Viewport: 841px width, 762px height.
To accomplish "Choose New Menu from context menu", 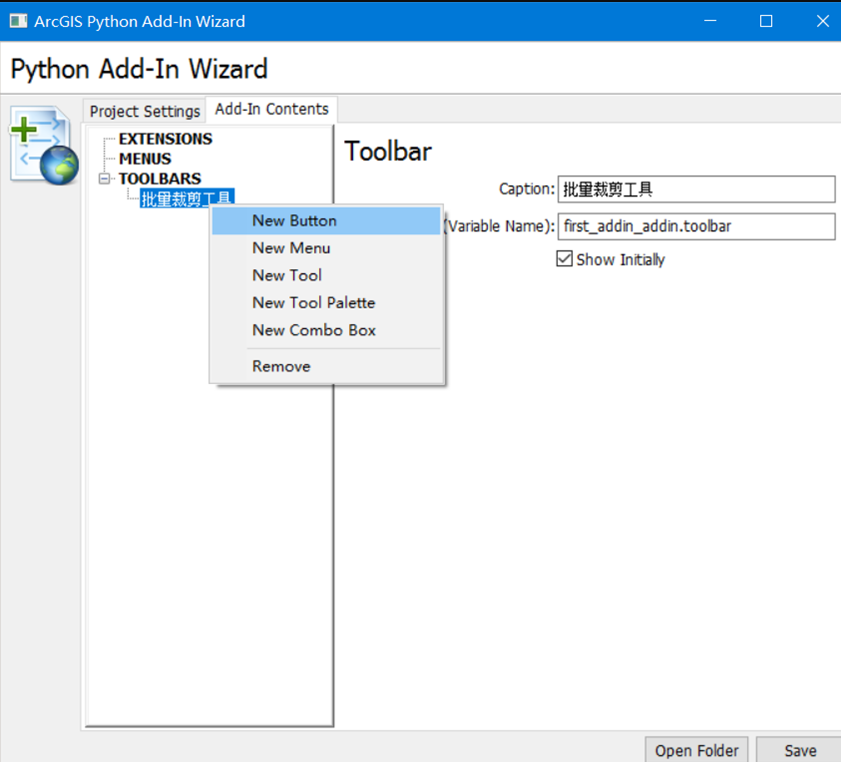I will [326, 248].
